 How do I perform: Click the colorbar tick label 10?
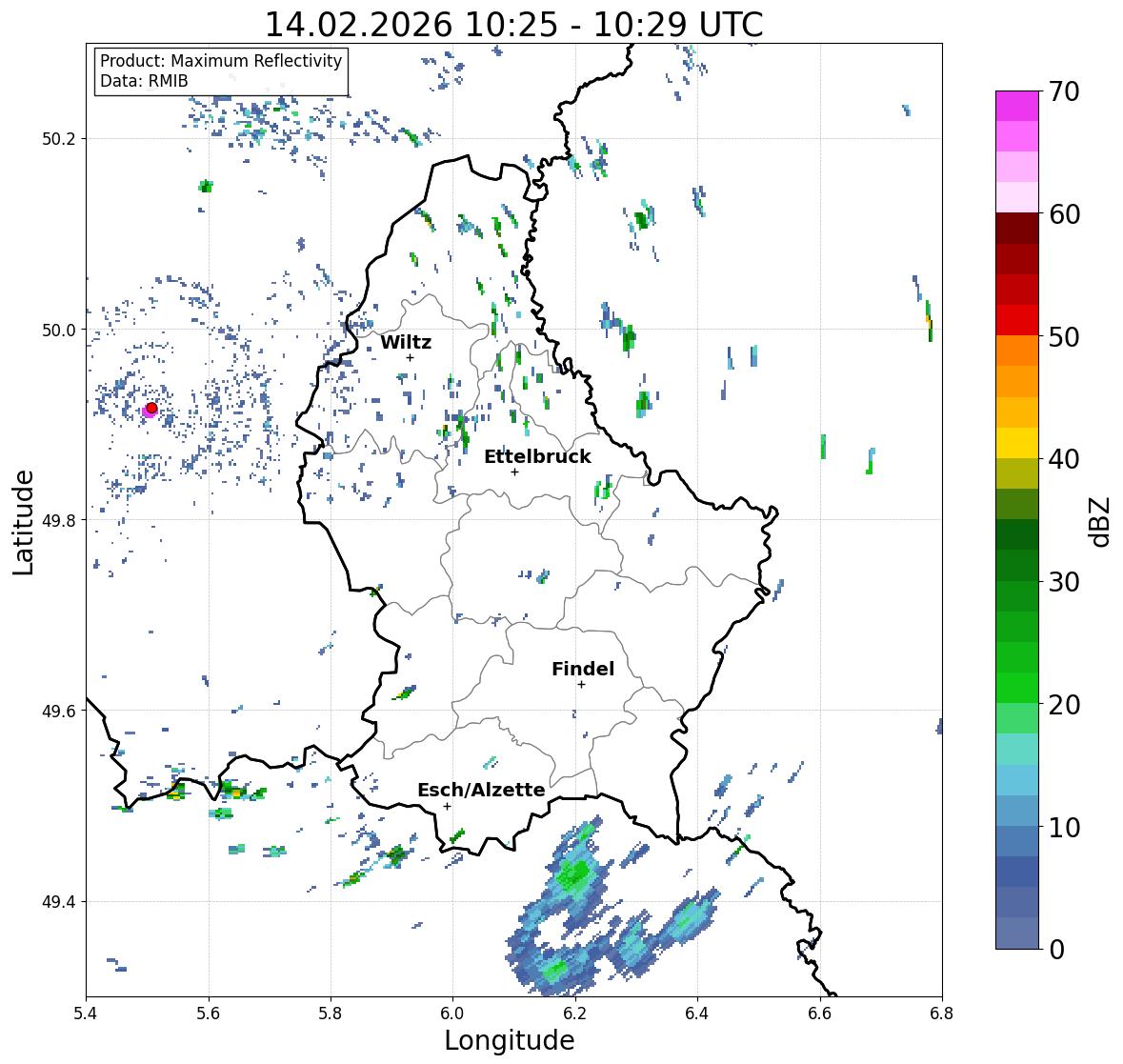1064,827
